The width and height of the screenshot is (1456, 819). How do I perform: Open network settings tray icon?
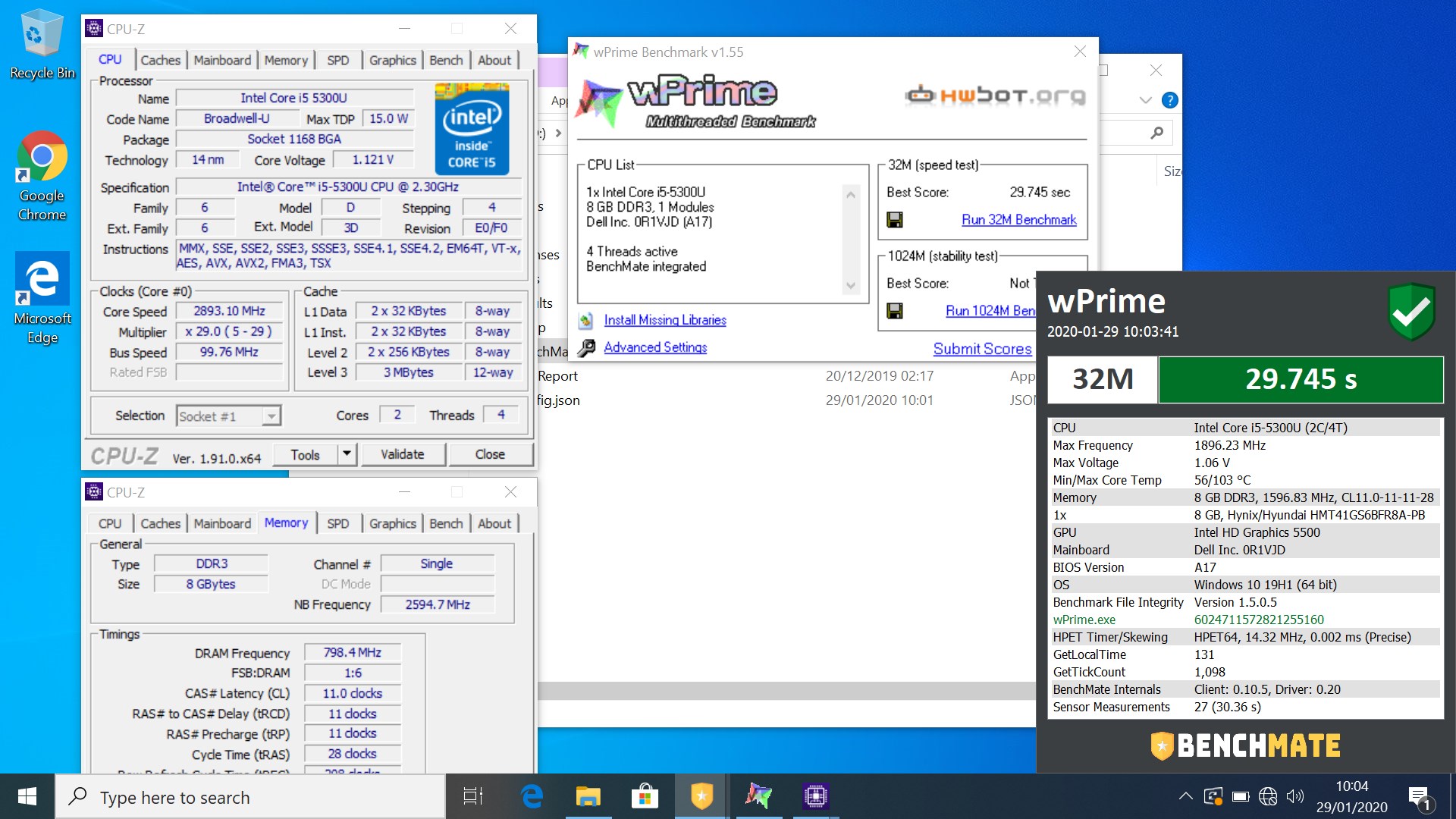1268,796
